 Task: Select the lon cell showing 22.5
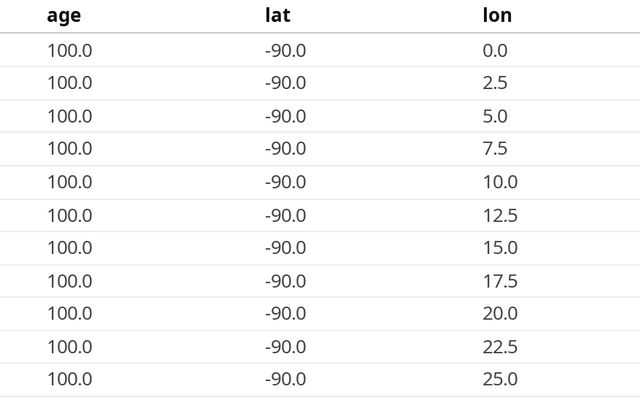[499, 347]
